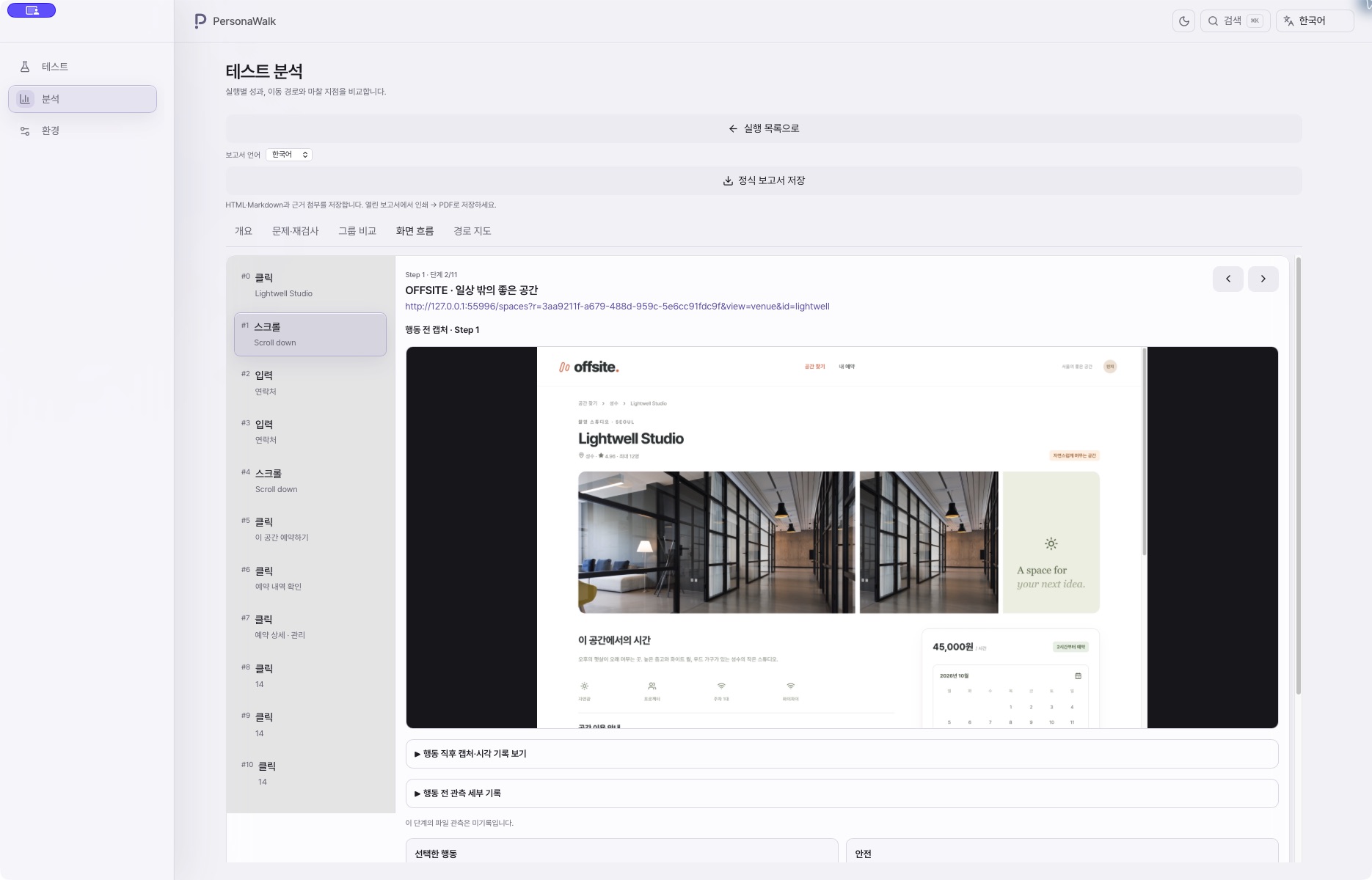The width and height of the screenshot is (1372, 880).
Task: Click the 행동 전 캡처 · Step 1 heading
Action: tap(442, 330)
